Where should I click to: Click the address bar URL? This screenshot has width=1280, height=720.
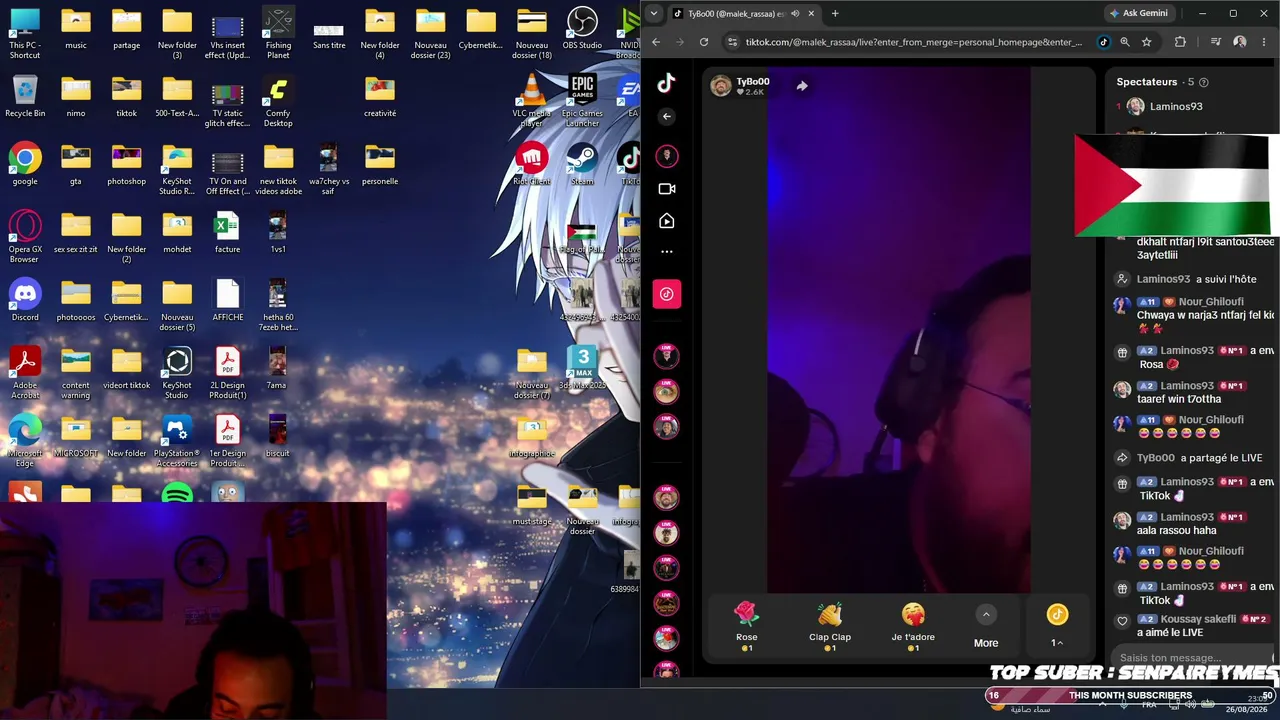914,42
